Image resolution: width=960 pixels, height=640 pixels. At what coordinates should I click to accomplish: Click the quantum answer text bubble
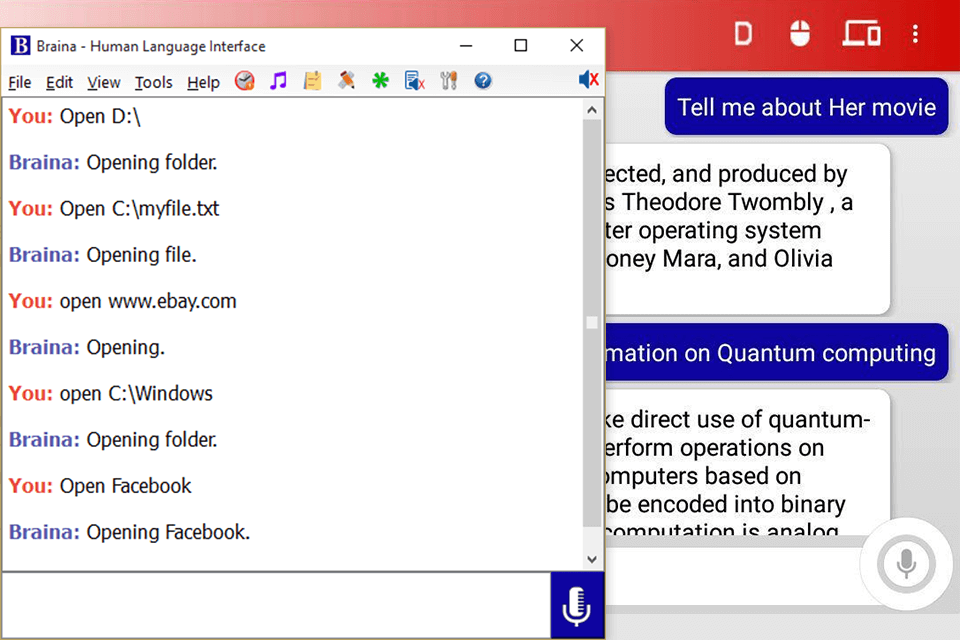click(x=747, y=462)
